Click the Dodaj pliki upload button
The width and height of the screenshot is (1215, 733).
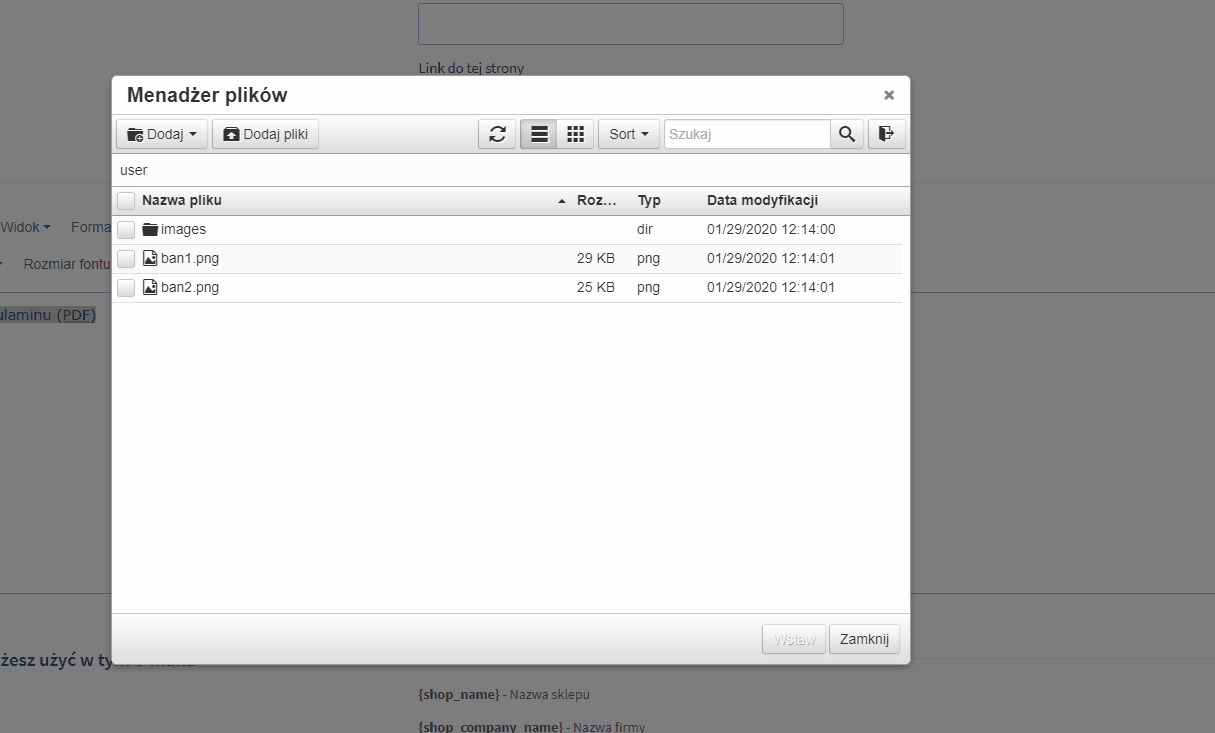click(x=265, y=134)
